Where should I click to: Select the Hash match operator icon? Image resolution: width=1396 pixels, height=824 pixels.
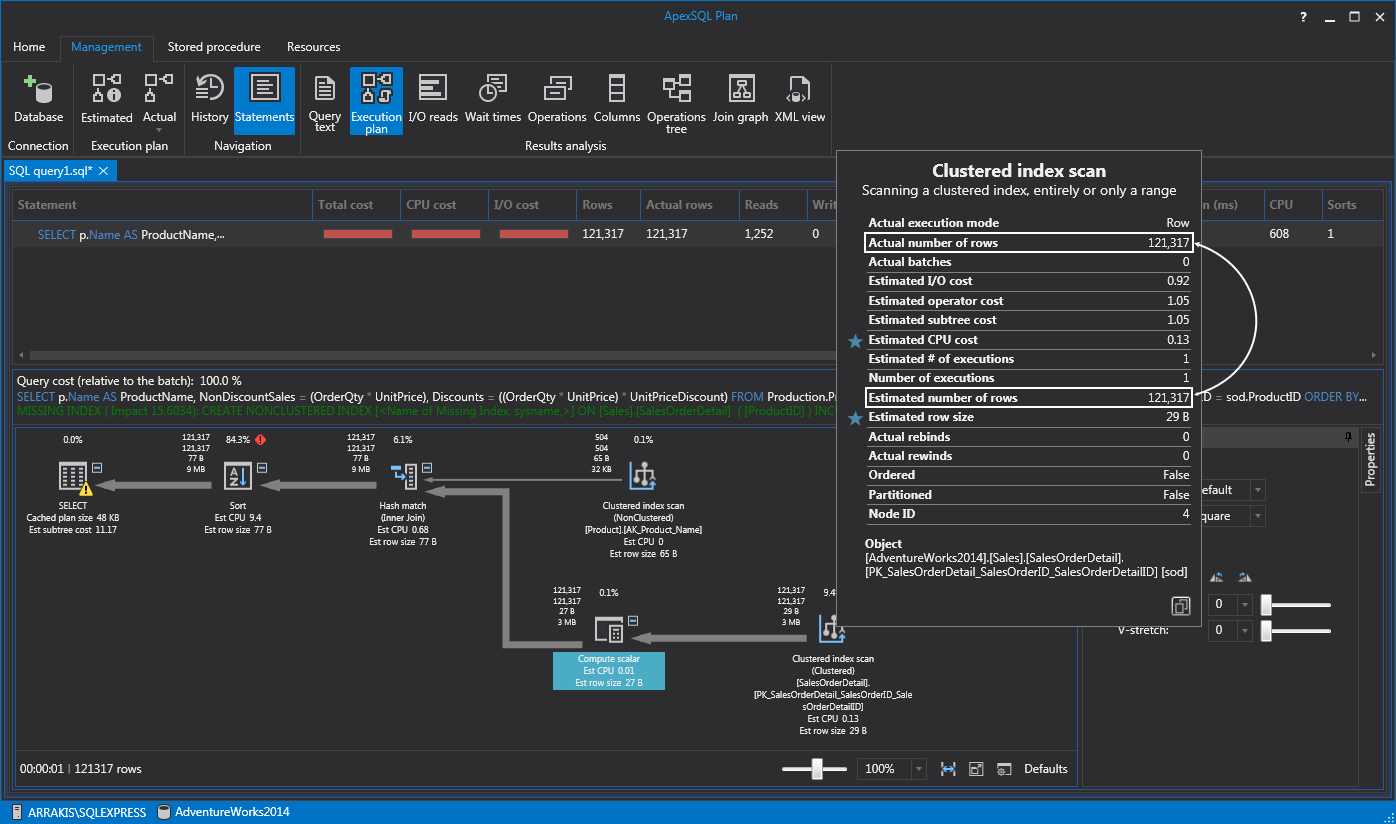[x=403, y=477]
